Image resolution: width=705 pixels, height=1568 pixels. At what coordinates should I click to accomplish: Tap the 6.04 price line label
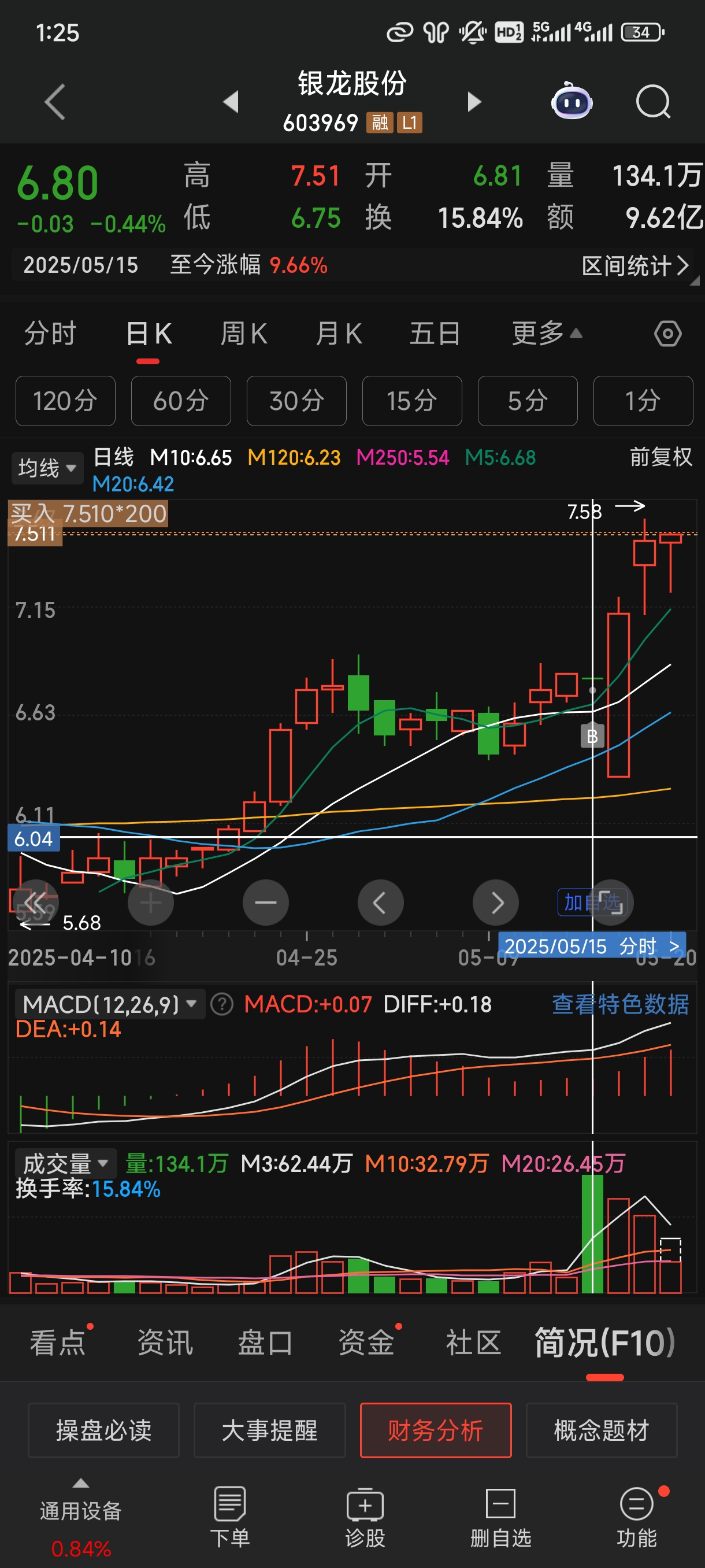point(34,838)
